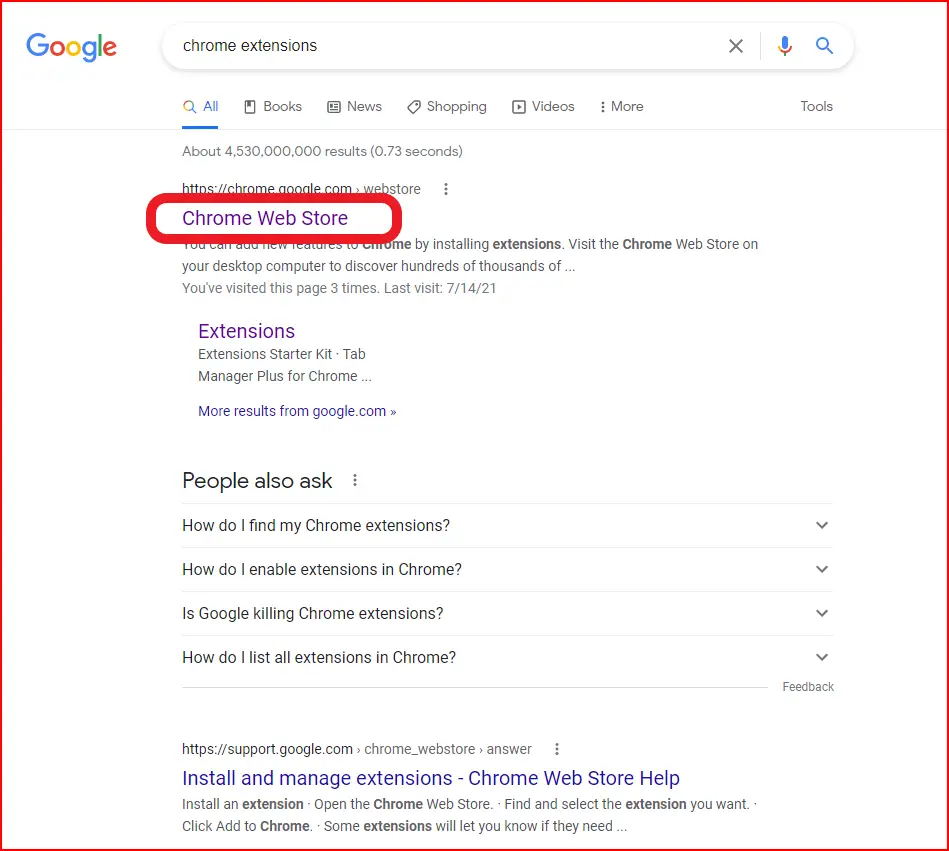Open the Chrome Web Store result

tap(265, 218)
